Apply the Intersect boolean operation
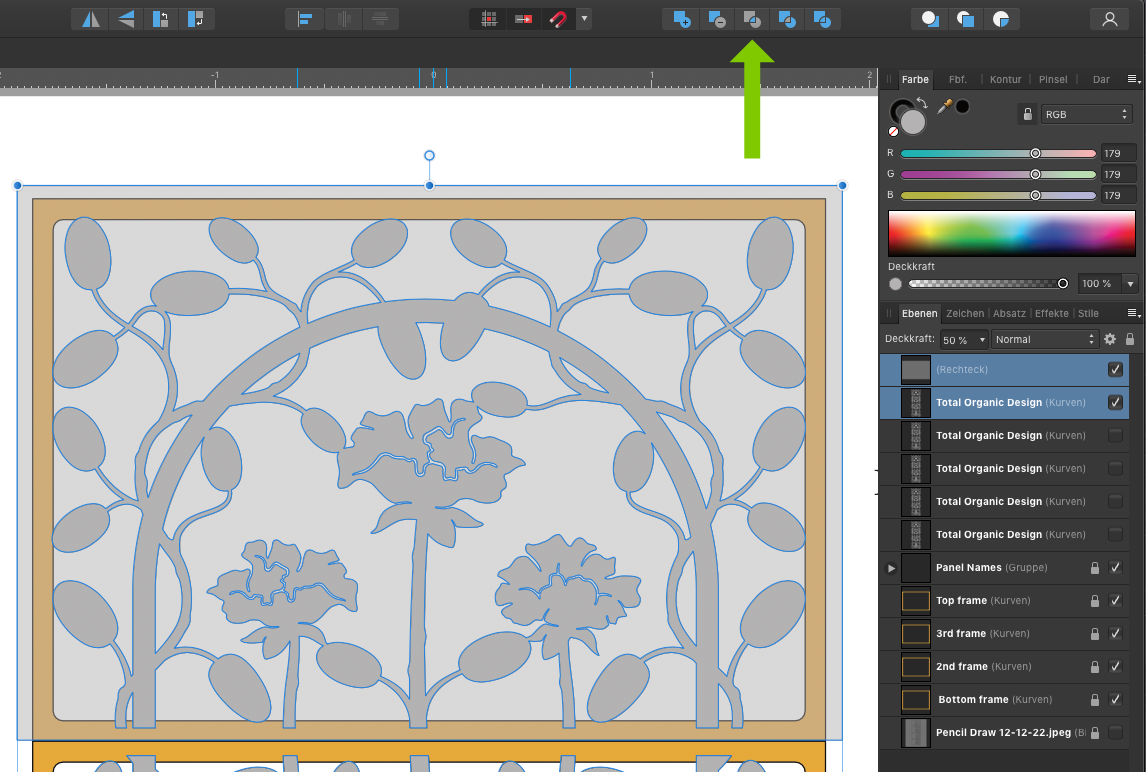 pyautogui.click(x=751, y=19)
